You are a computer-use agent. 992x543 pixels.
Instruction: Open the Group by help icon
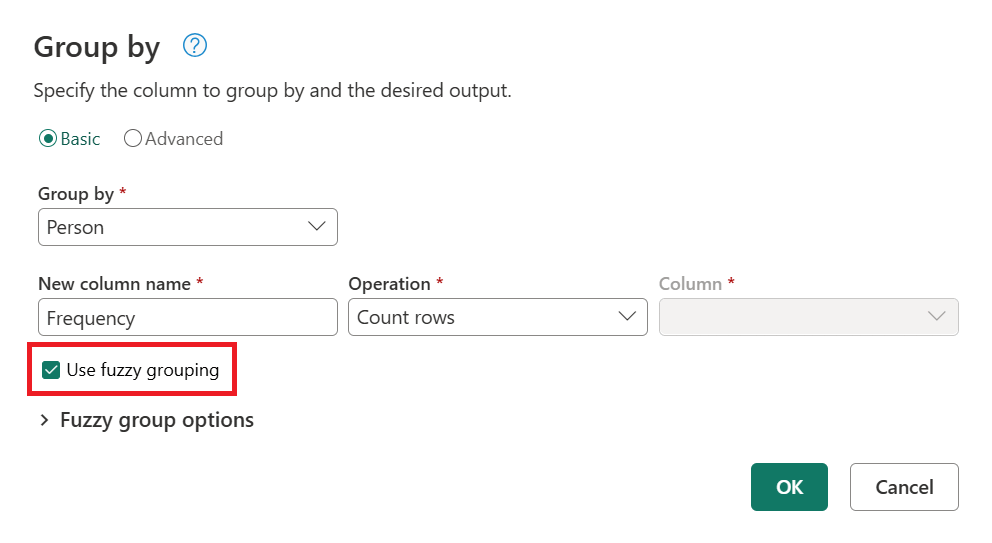195,46
